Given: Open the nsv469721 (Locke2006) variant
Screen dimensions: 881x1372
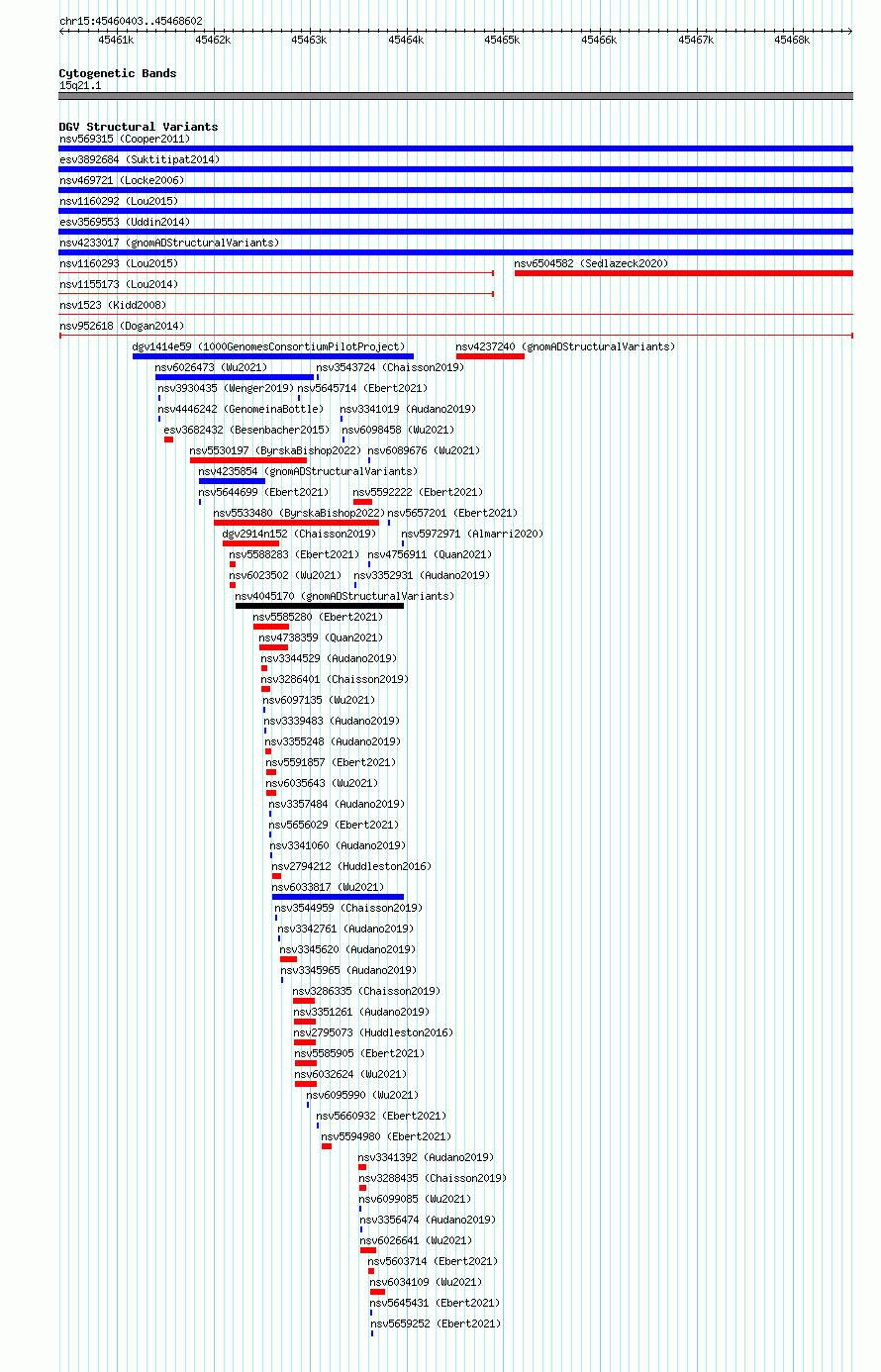Looking at the screenshot, I should click(122, 181).
